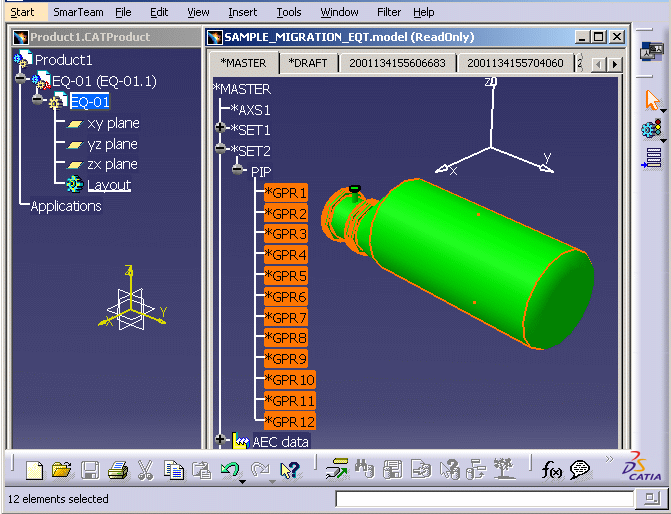Open the Help menu
Screen dimensions: 671x514
(x=424, y=12)
